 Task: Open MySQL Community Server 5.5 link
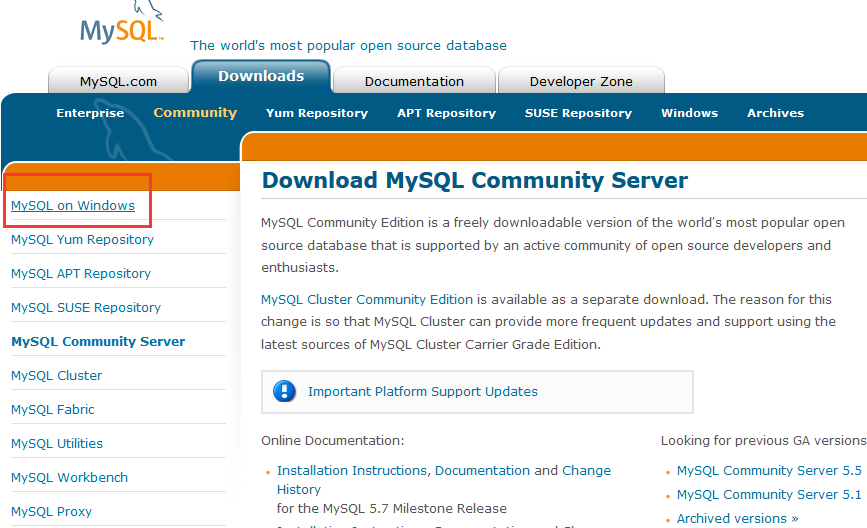769,471
